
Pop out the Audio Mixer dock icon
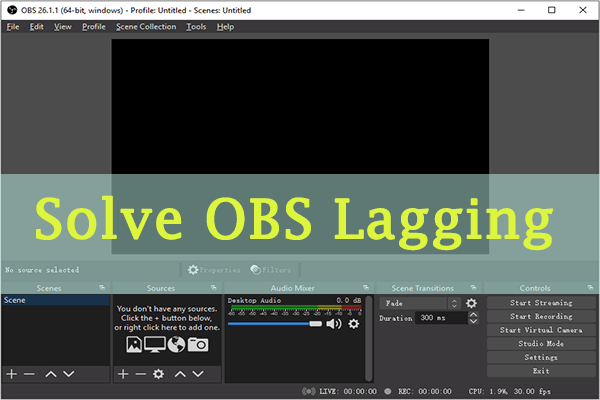pyautogui.click(x=366, y=287)
